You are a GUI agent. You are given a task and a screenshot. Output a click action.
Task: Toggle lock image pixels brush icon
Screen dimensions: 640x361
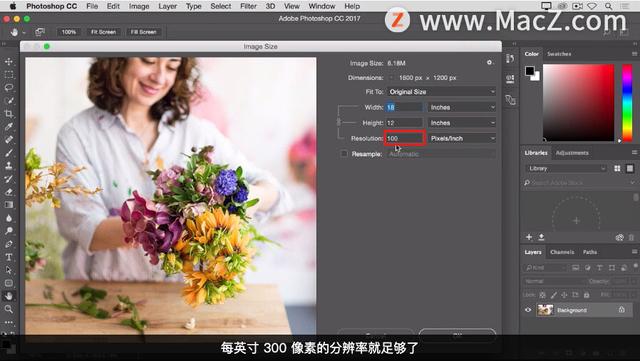click(553, 294)
